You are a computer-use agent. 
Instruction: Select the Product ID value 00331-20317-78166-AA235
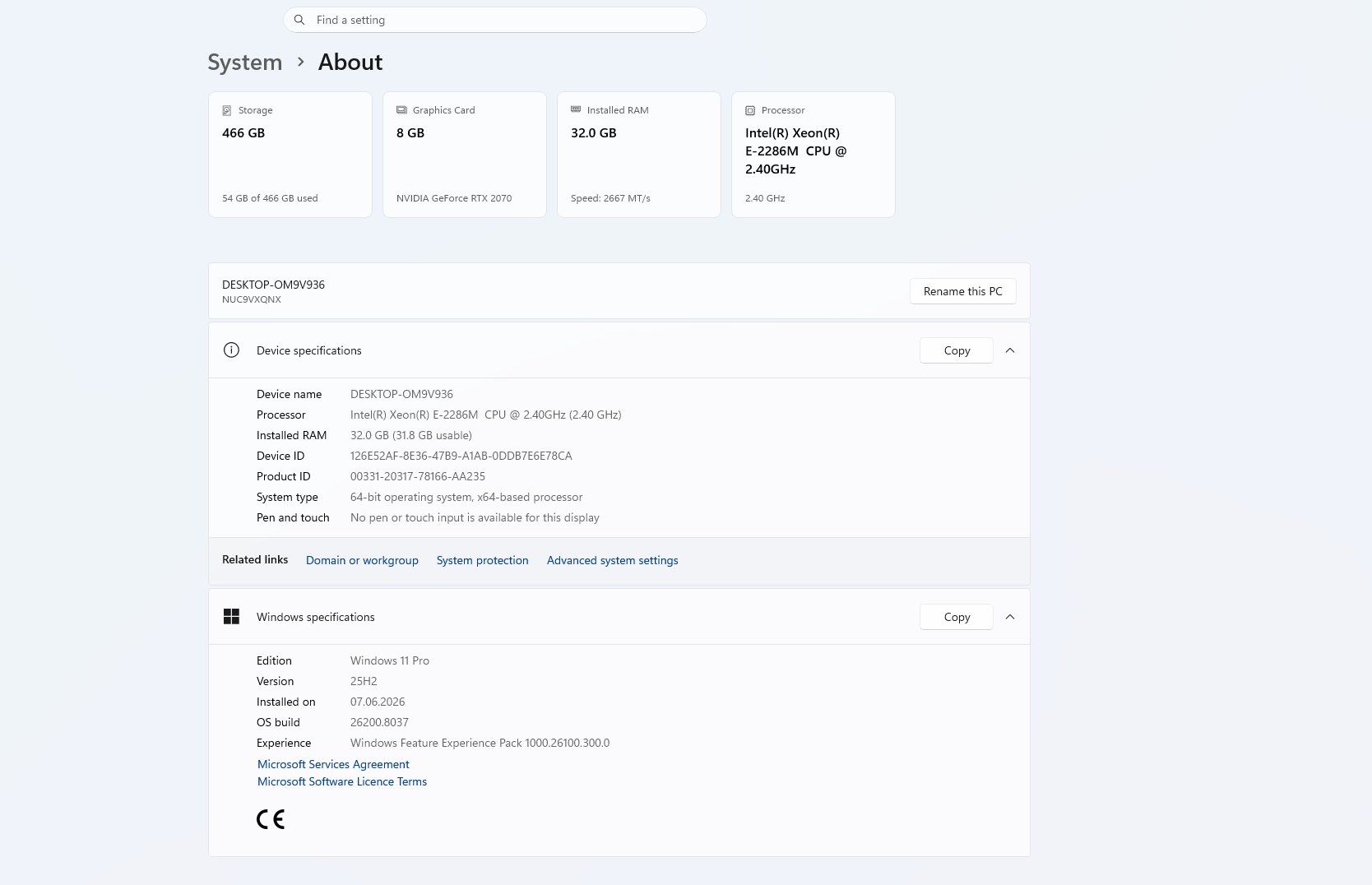[x=418, y=476]
